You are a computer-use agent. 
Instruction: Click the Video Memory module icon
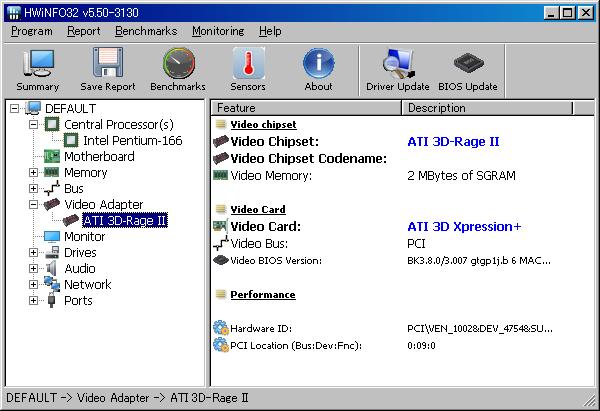(220, 175)
